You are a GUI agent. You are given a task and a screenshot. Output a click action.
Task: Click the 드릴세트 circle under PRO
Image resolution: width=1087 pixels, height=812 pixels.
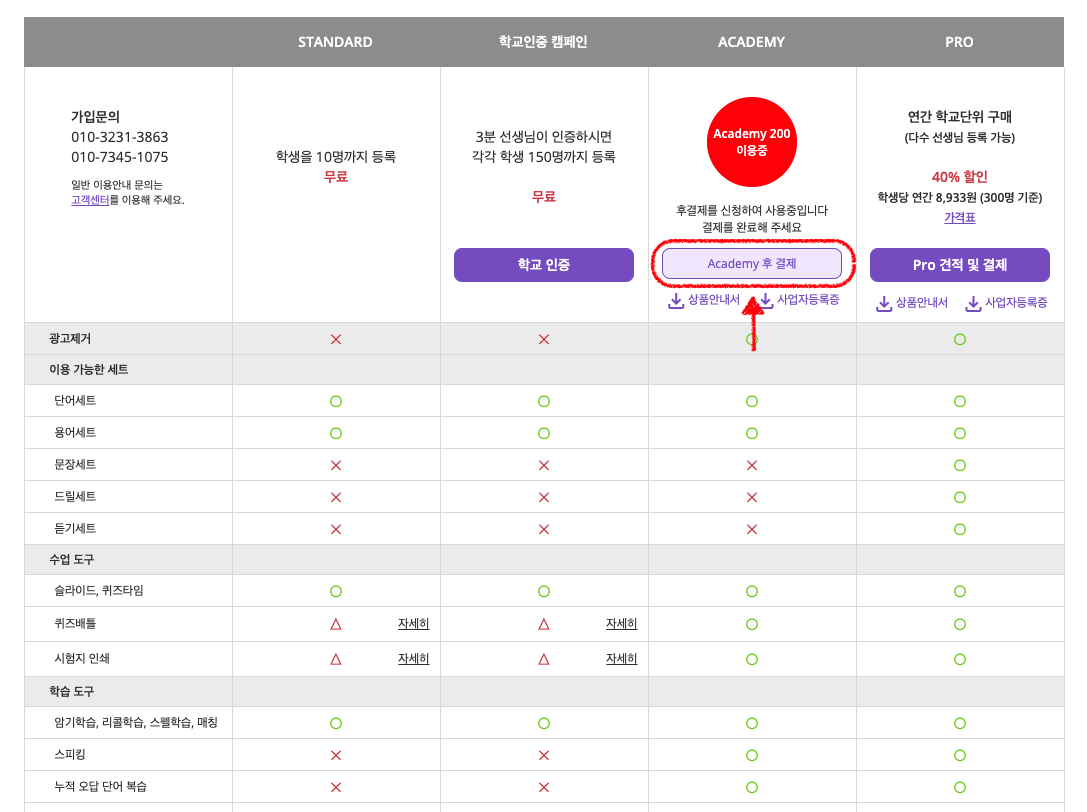(x=959, y=497)
